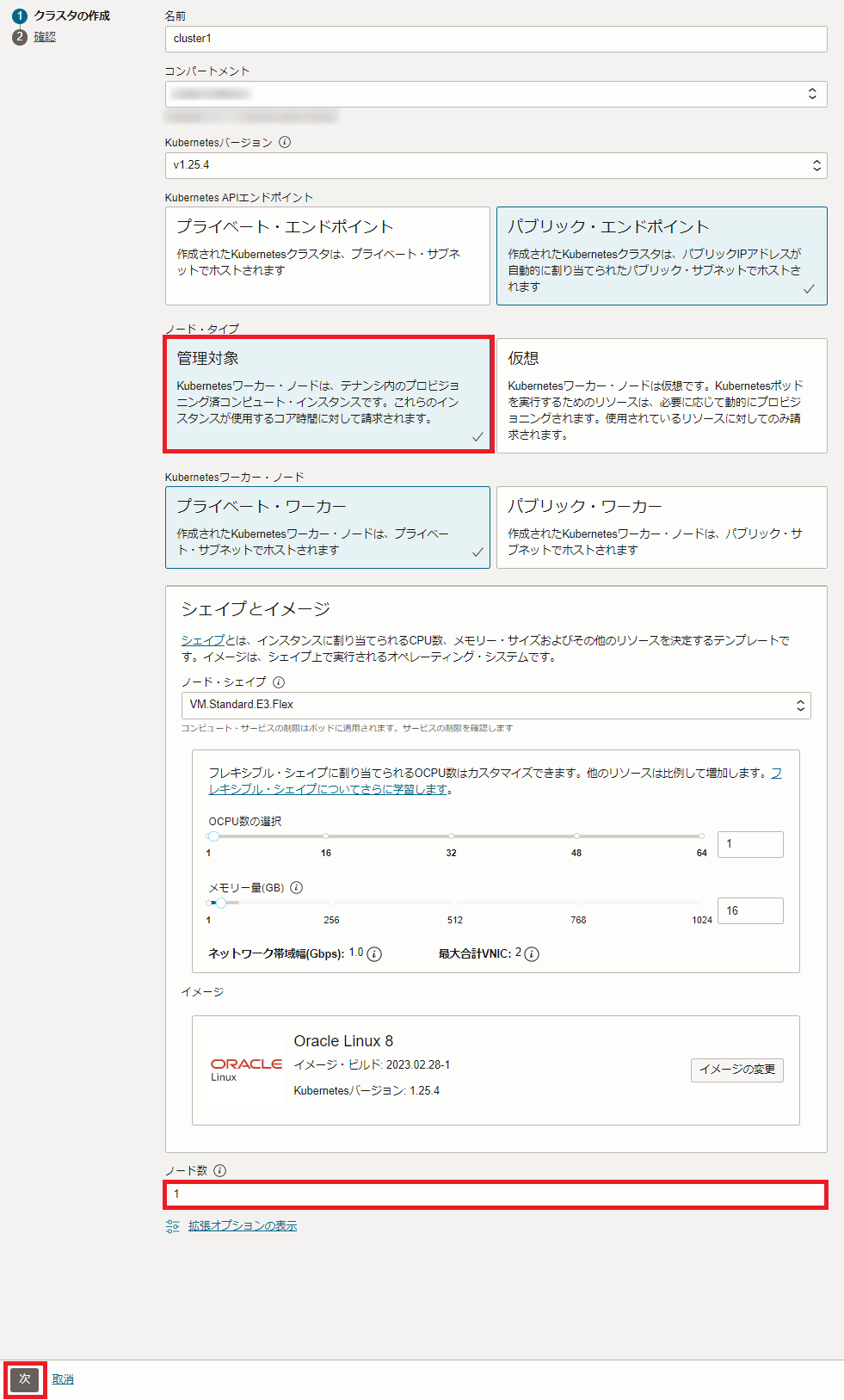This screenshot has height=1400, width=844.
Task: Click info icon next to メモリー量(GB)
Action: click(x=297, y=888)
